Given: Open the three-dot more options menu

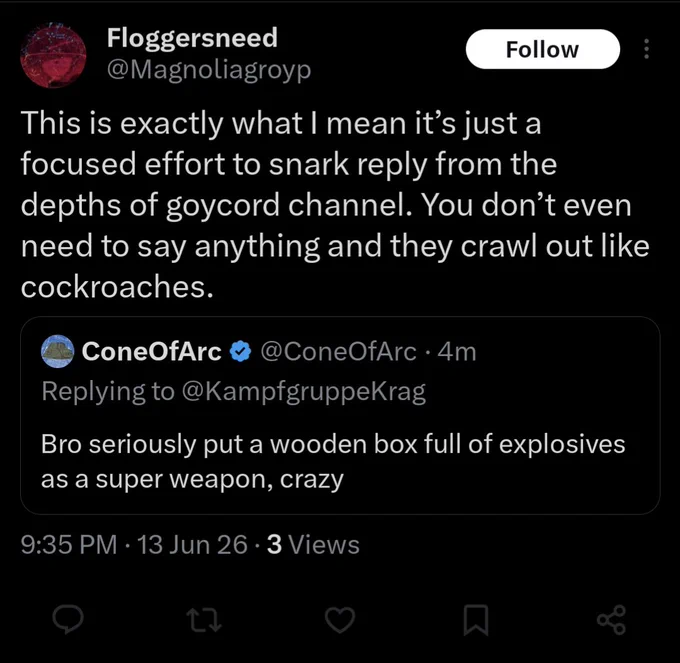Looking at the screenshot, I should coord(646,49).
